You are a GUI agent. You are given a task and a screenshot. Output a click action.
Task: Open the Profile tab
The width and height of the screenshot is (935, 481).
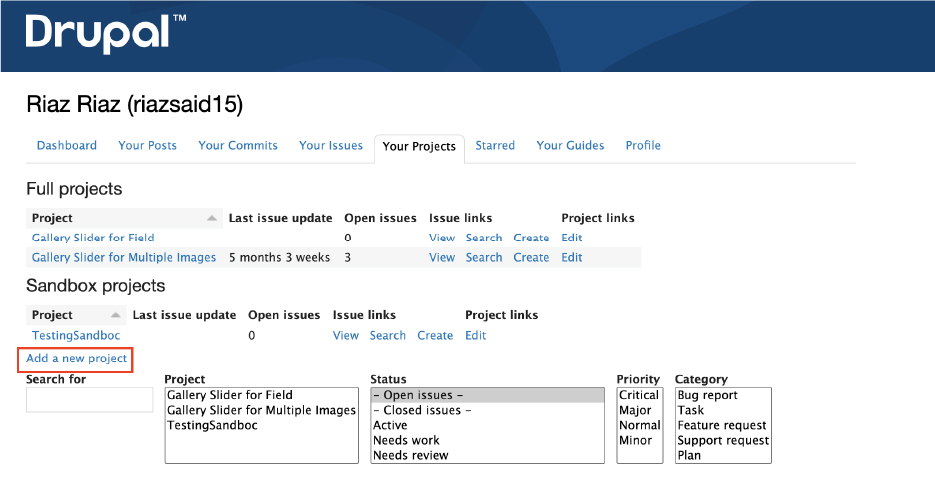[643, 145]
